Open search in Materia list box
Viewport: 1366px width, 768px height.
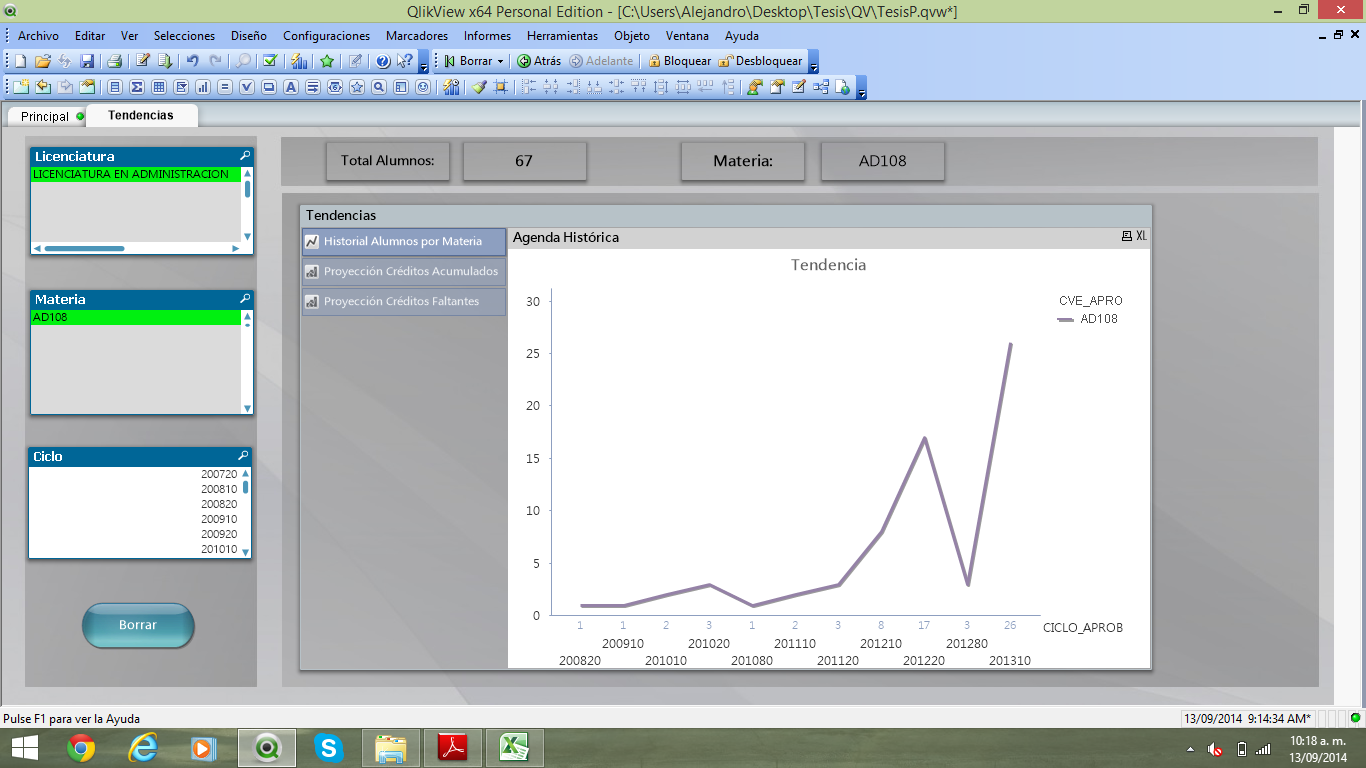click(x=245, y=299)
